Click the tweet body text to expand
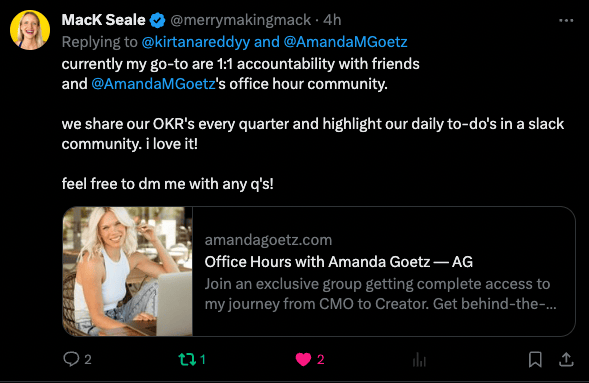 click(313, 124)
